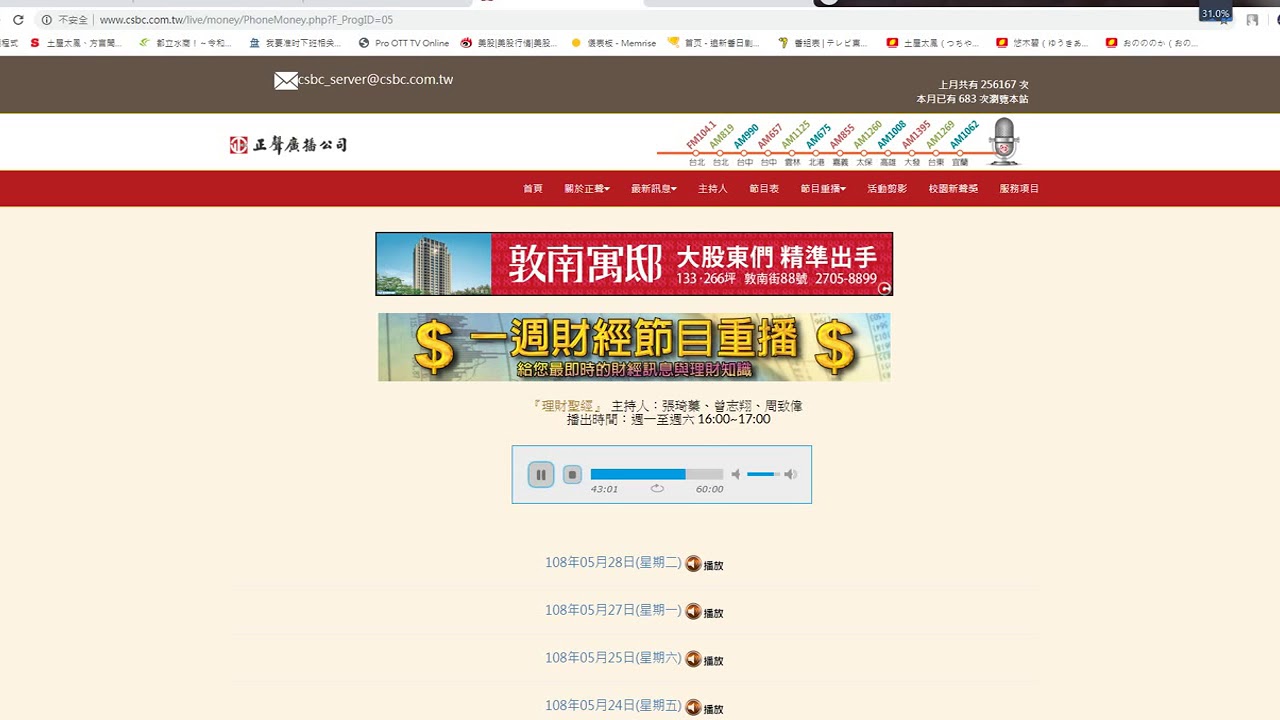Open the 108年05月24日(星期五) link

pyautogui.click(x=613, y=706)
